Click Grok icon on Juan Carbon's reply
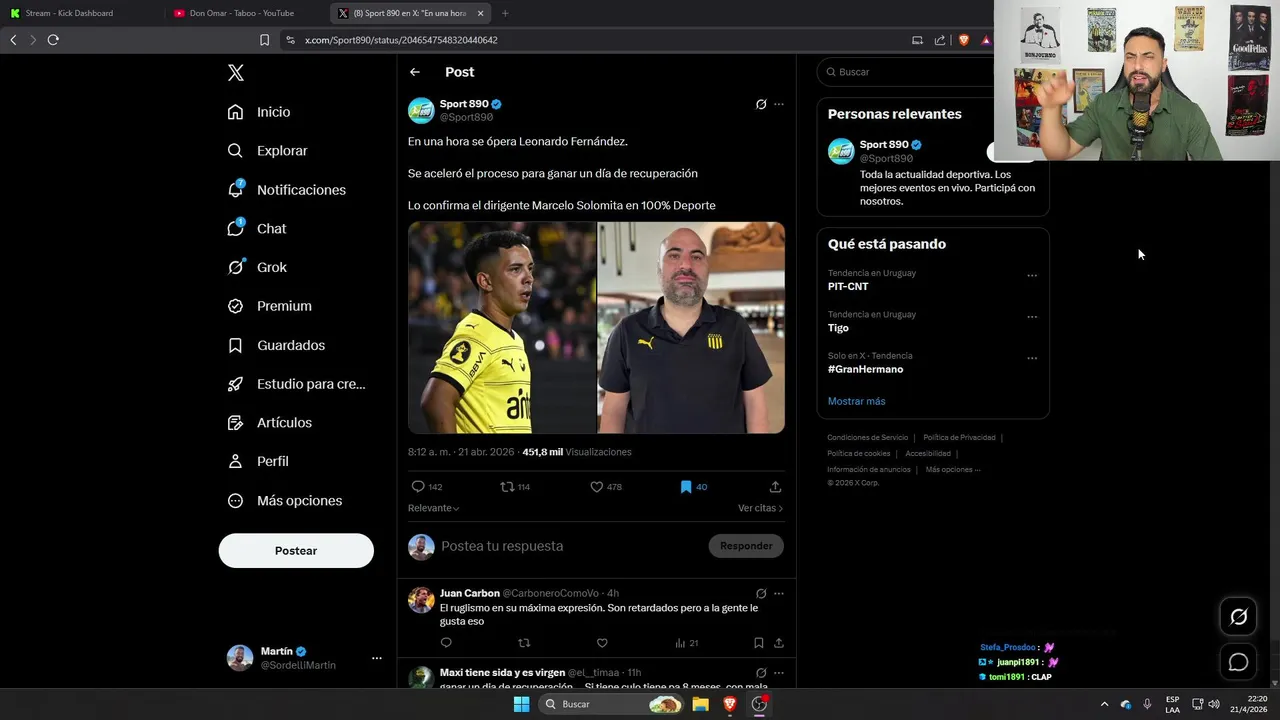 [761, 593]
